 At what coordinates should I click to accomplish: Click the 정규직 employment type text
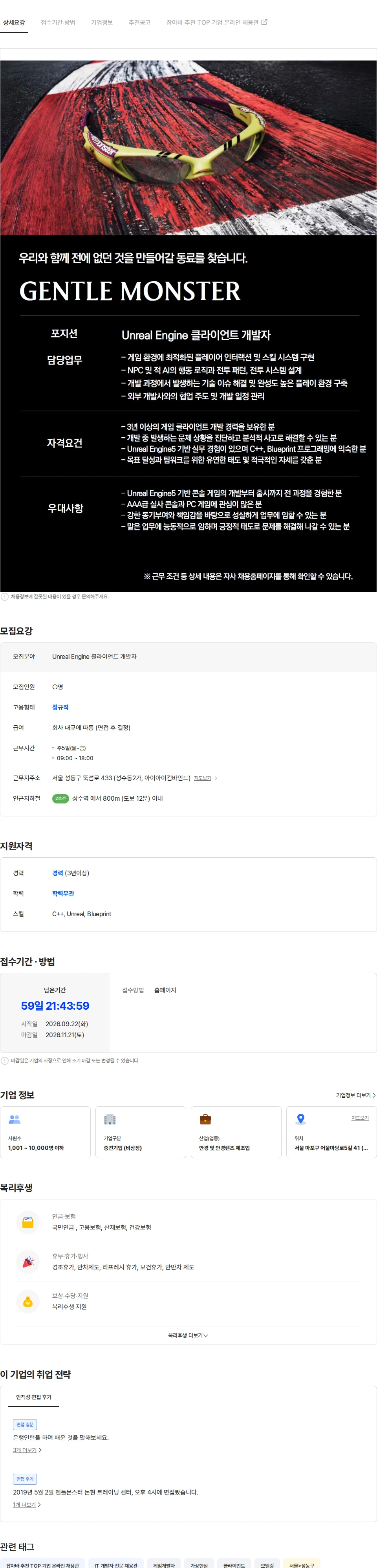pos(60,707)
